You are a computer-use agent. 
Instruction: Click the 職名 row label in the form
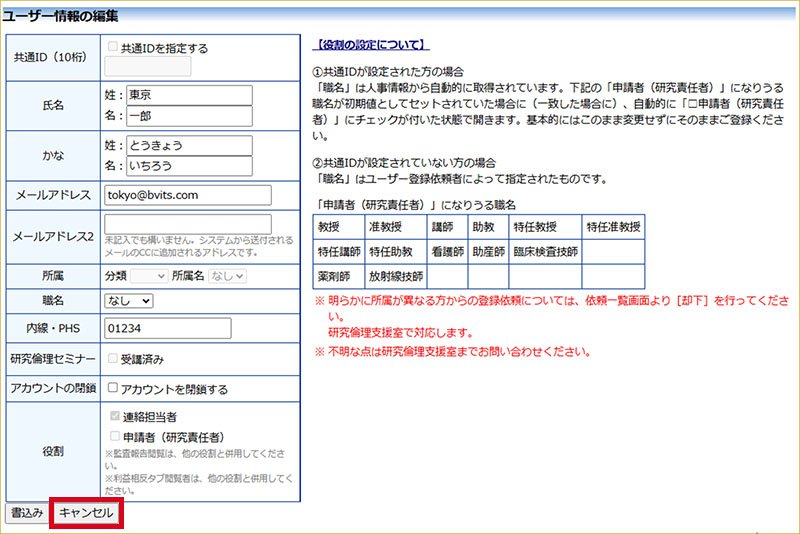(x=53, y=301)
